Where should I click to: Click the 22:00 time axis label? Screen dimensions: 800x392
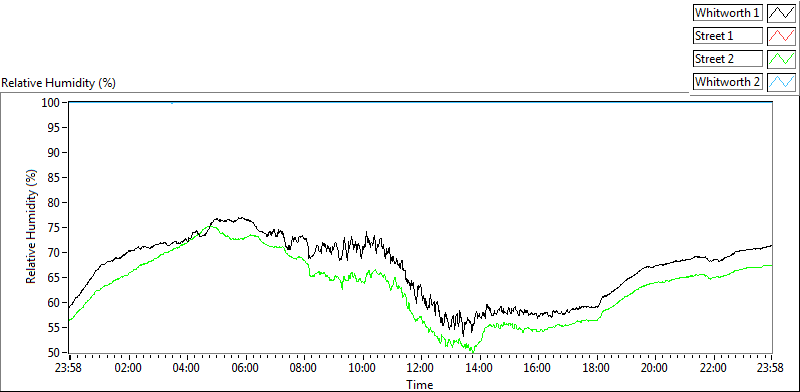click(x=714, y=368)
